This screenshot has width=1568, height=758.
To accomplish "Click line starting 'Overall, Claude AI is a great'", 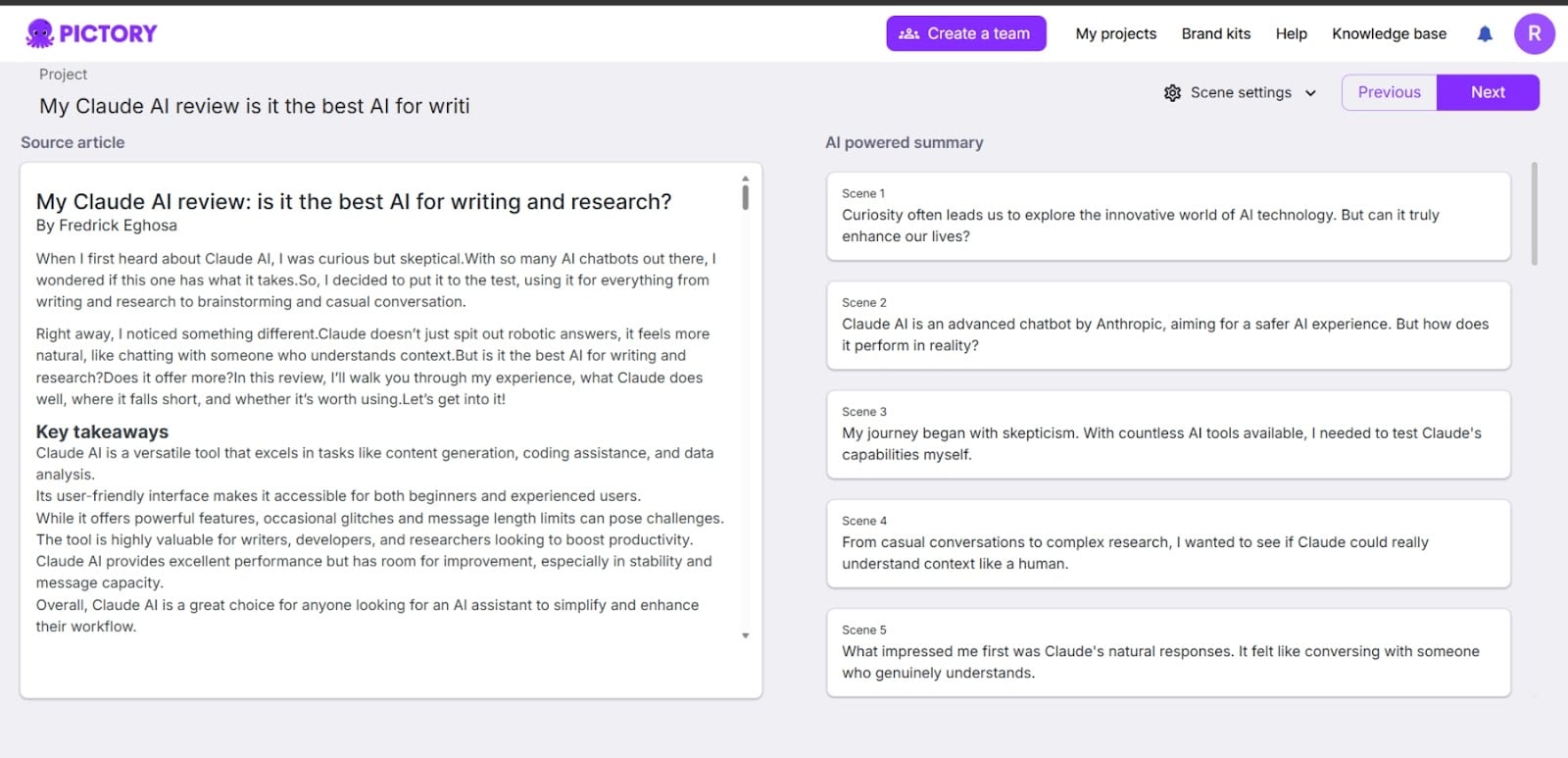I will (367, 616).
